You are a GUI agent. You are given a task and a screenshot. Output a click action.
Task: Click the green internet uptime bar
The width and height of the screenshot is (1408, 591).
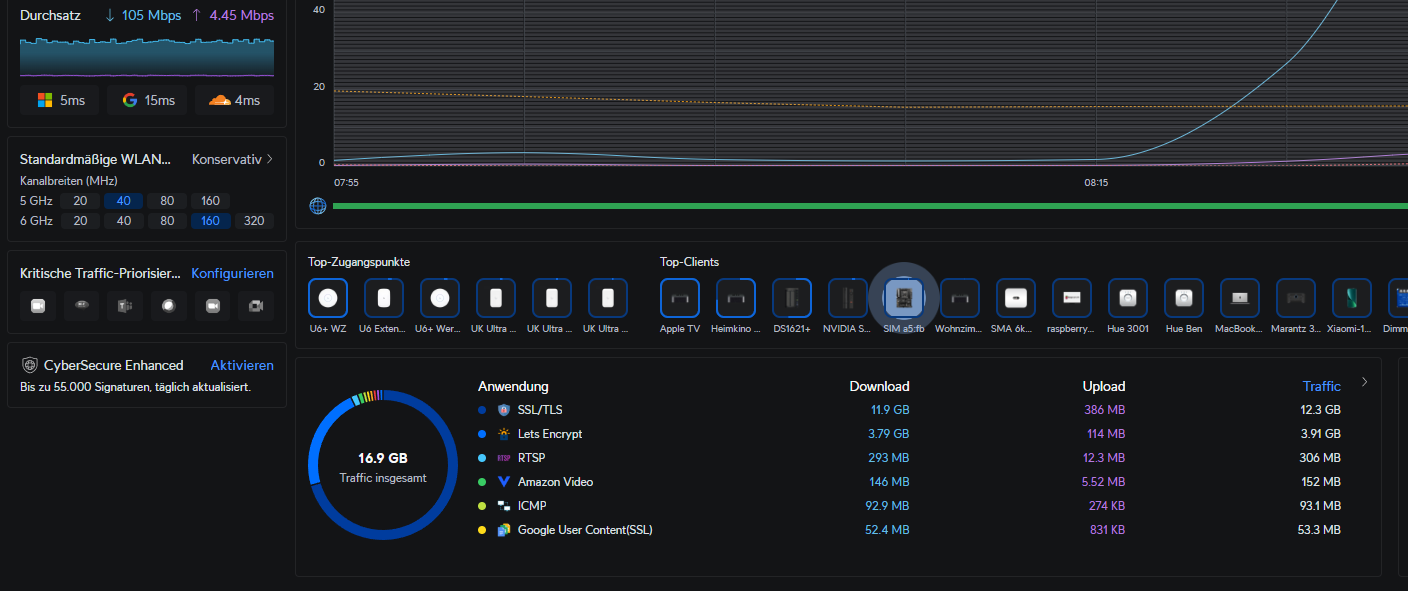870,206
